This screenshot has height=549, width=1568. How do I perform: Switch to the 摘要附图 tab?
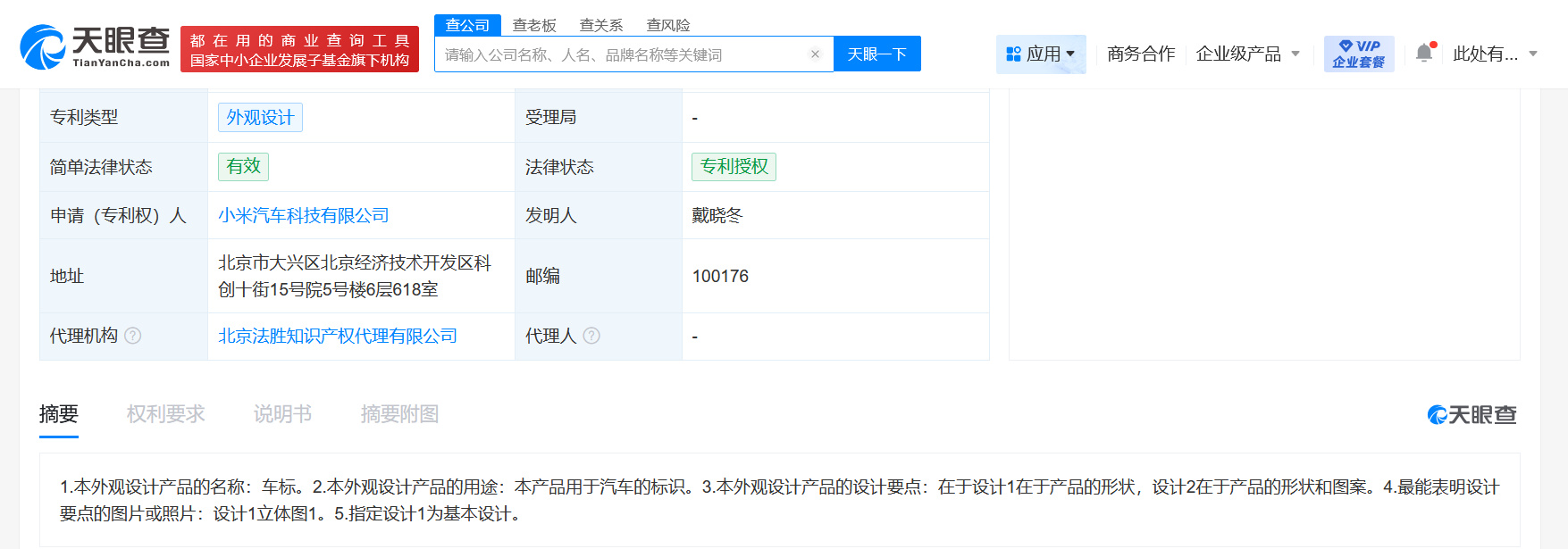pos(399,414)
